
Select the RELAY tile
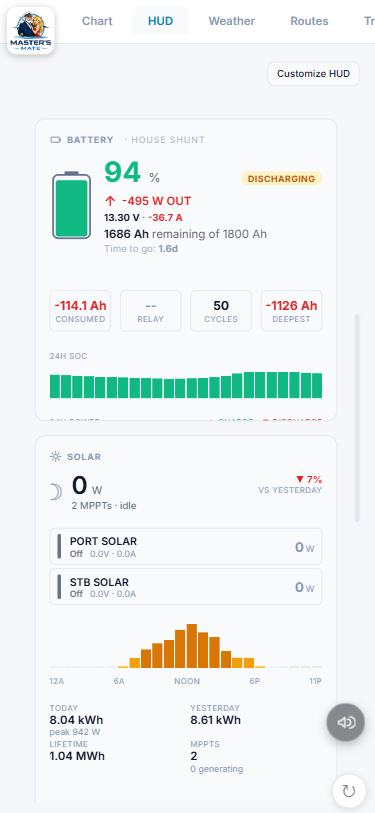[151, 311]
